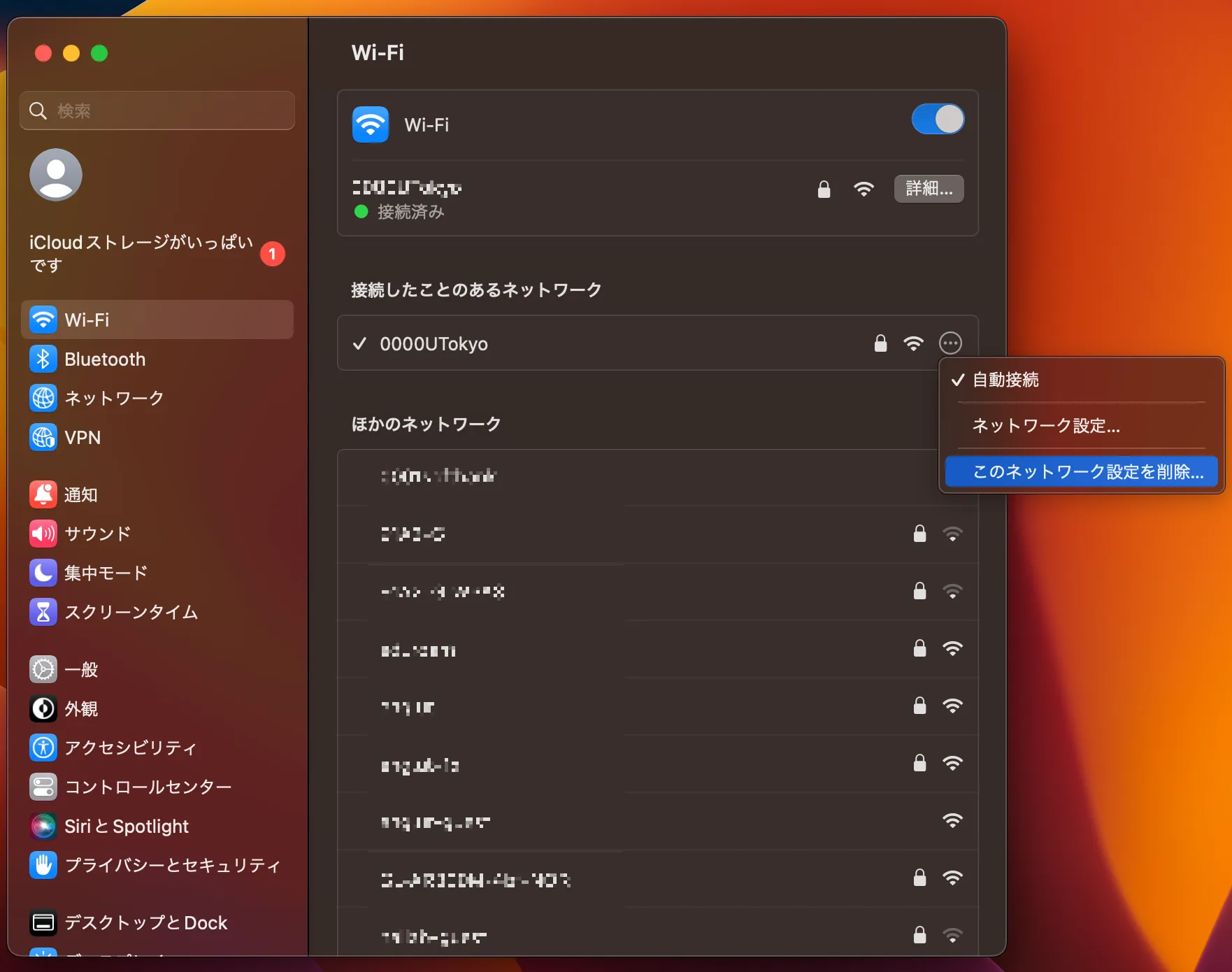Viewport: 1232px width, 972px height.
Task: Open 集中モード moon icon
Action: [x=43, y=573]
